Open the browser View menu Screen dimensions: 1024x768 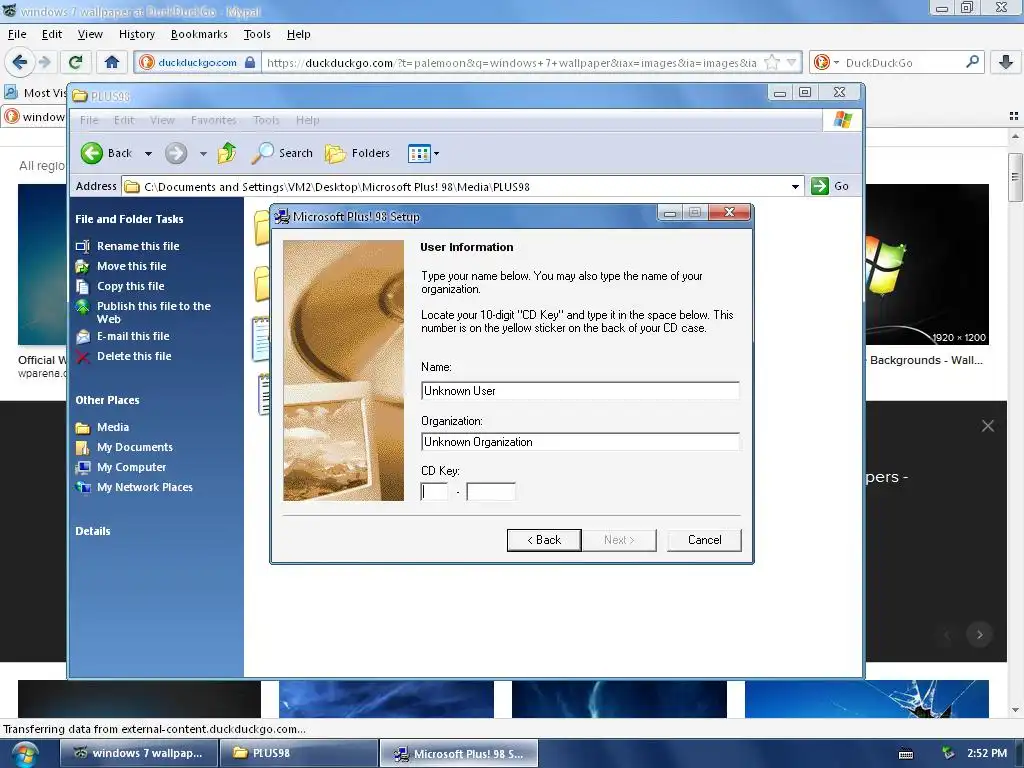pos(90,34)
